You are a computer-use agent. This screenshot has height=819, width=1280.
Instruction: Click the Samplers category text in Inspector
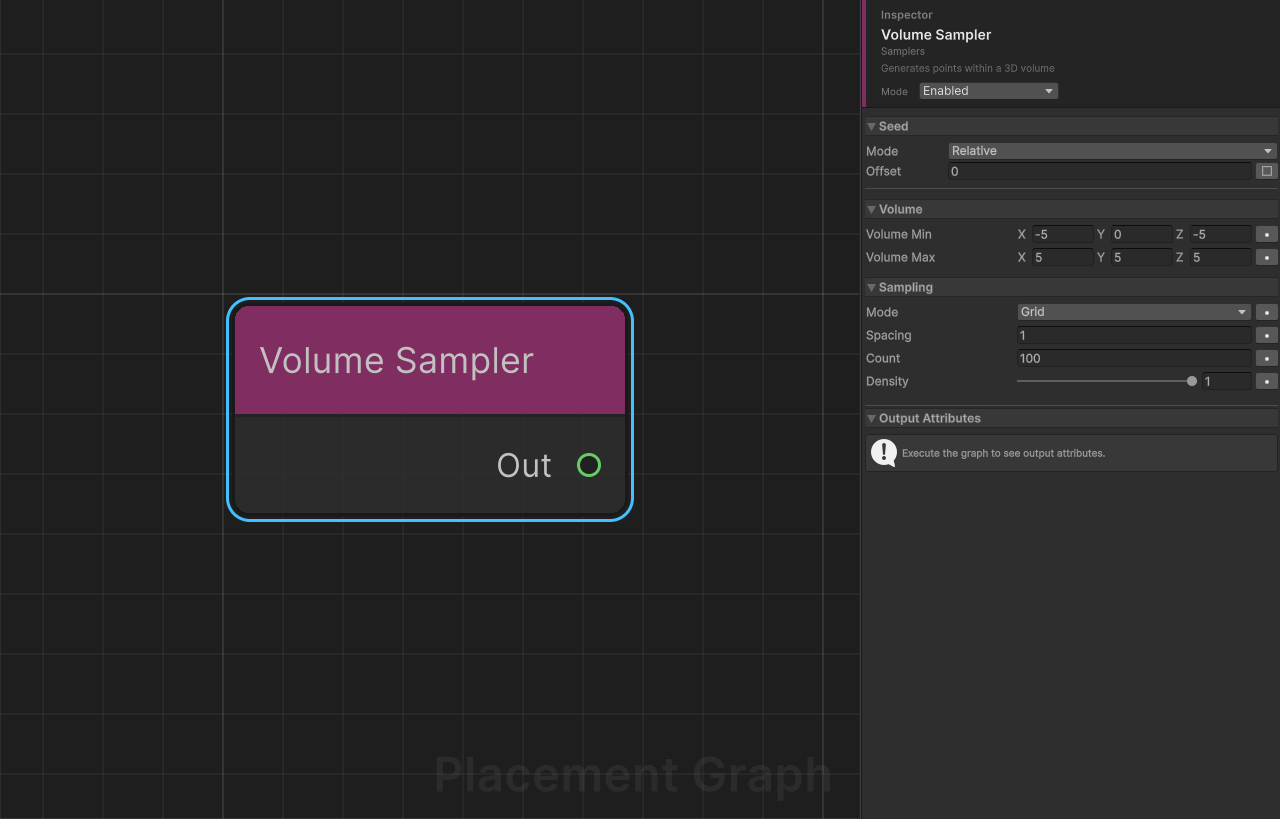[x=903, y=51]
